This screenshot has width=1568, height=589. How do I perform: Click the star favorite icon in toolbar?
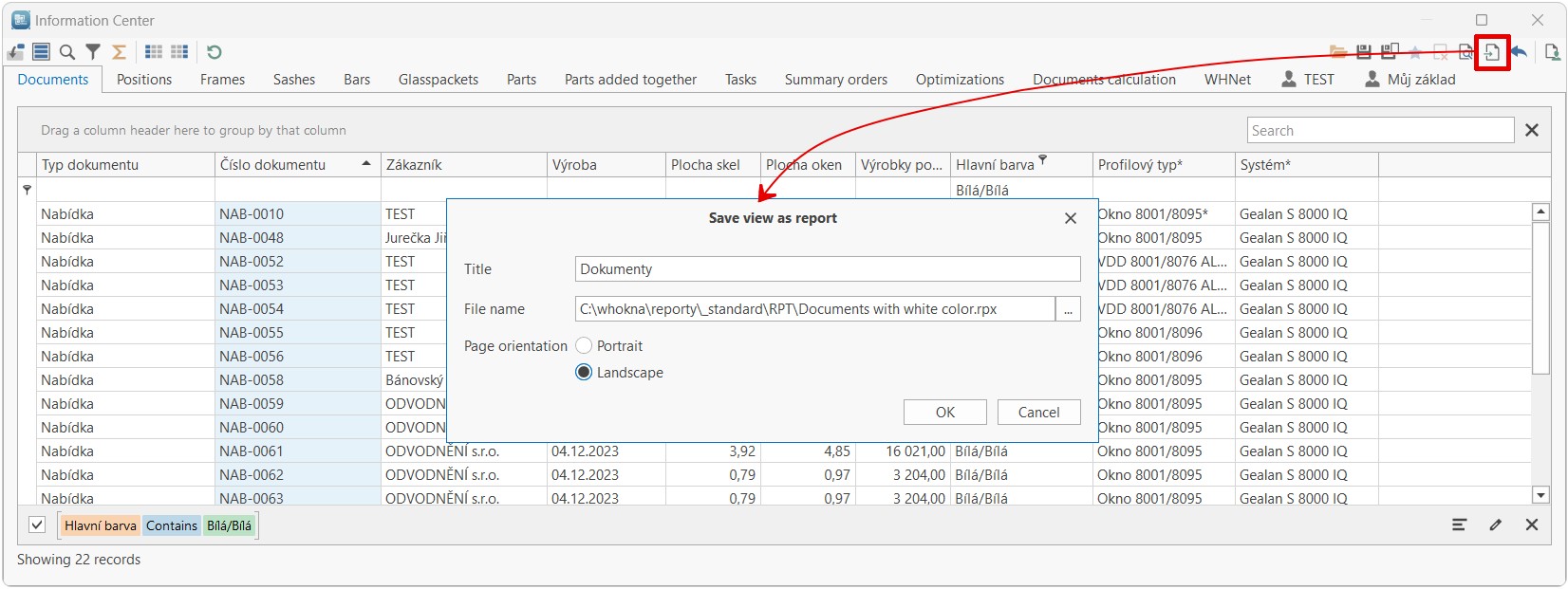pyautogui.click(x=1415, y=52)
